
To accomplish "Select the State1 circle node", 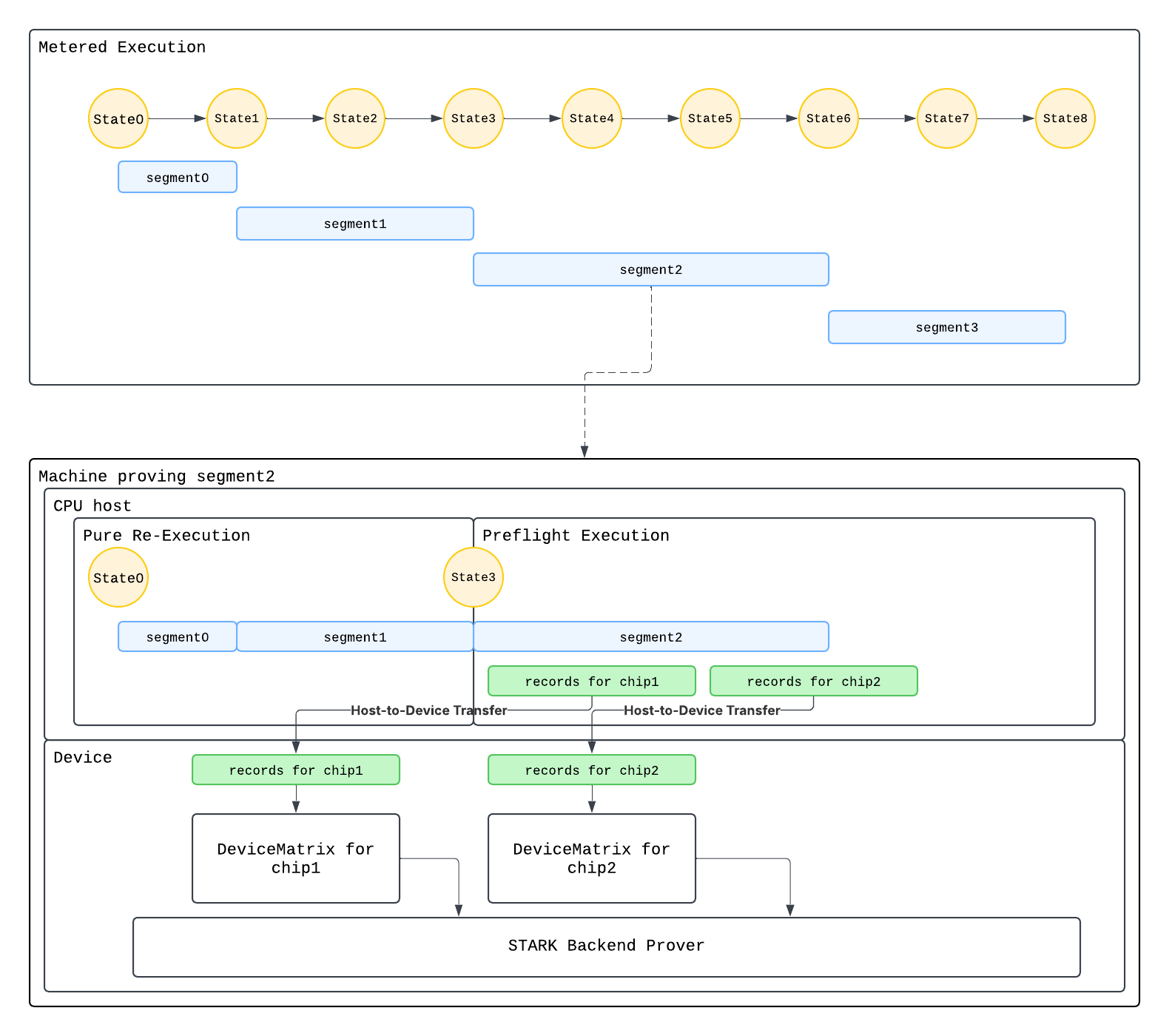I will [x=237, y=118].
